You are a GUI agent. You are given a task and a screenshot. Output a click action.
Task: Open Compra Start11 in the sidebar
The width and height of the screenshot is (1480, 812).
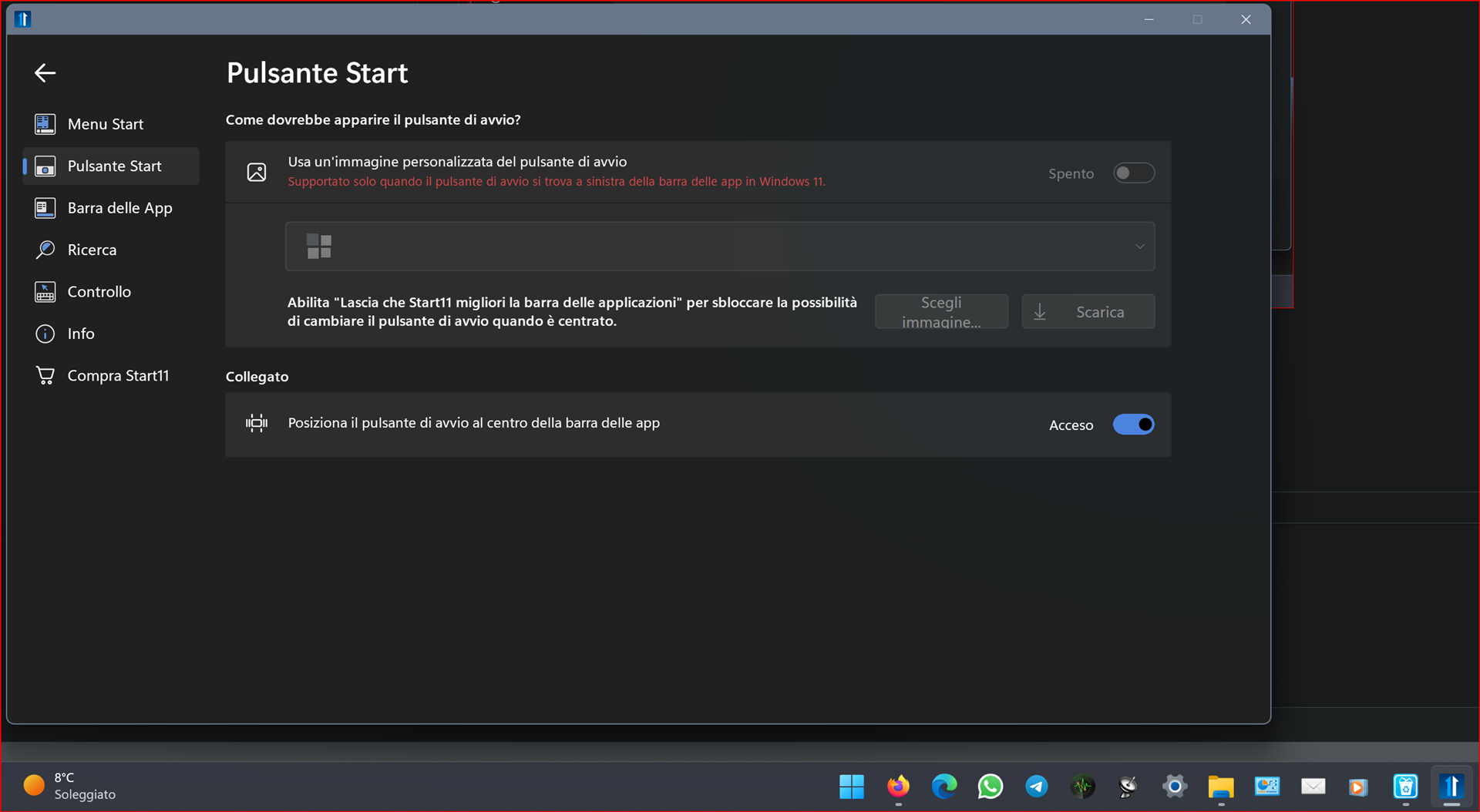click(111, 375)
